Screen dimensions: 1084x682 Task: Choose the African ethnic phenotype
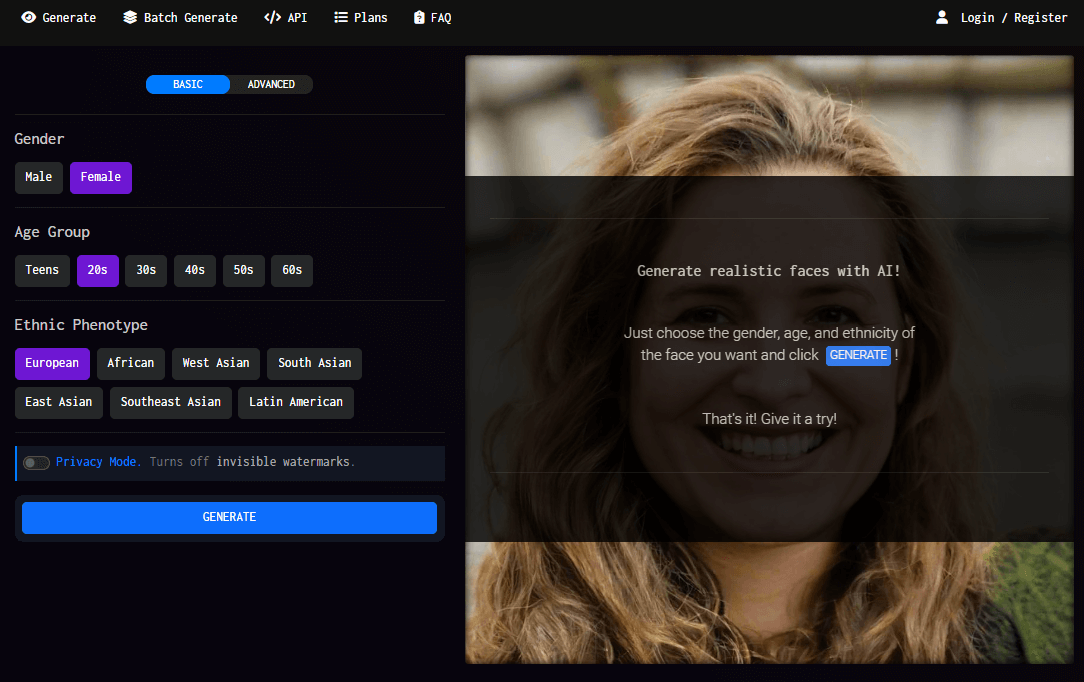coord(130,363)
